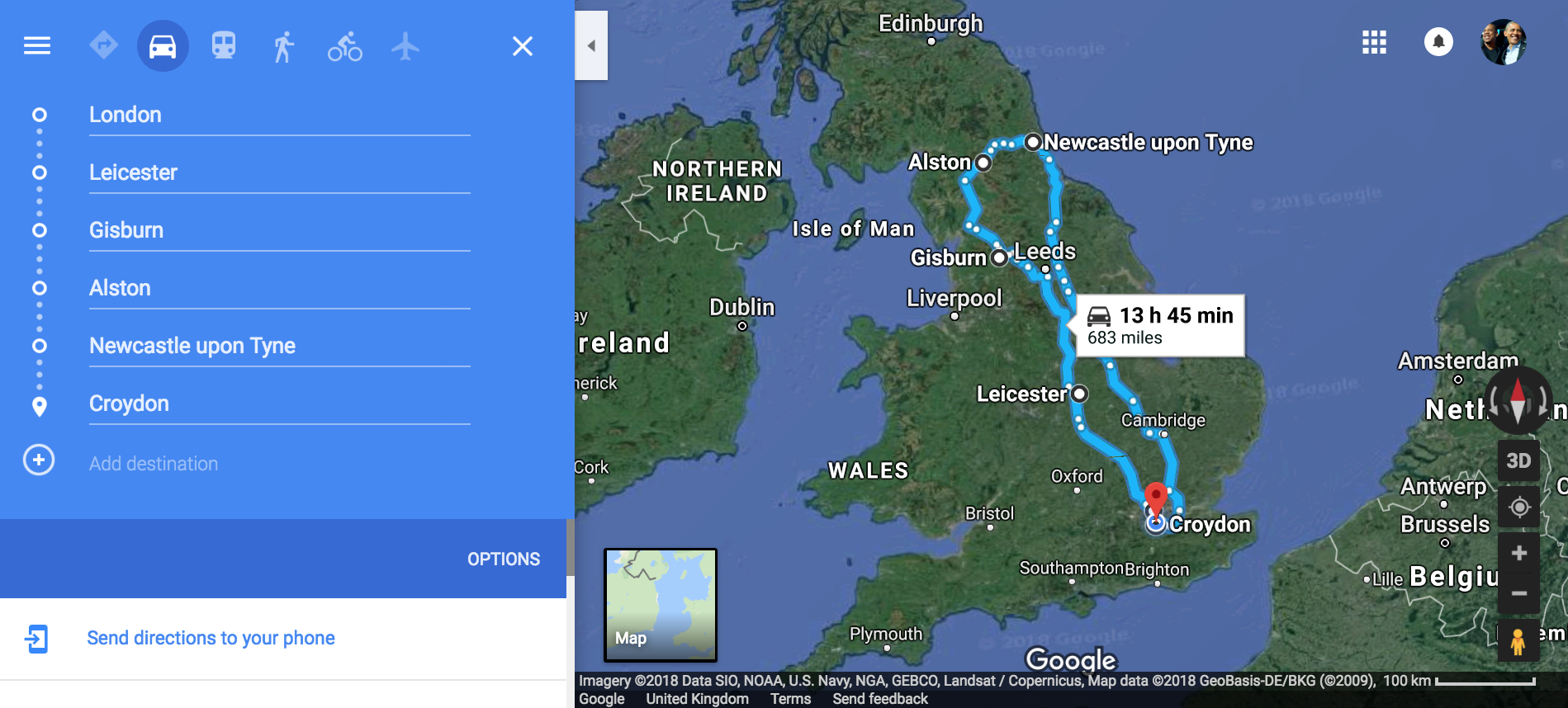This screenshot has height=708, width=1568.
Task: Select the best travel mode icon
Action: [103, 45]
